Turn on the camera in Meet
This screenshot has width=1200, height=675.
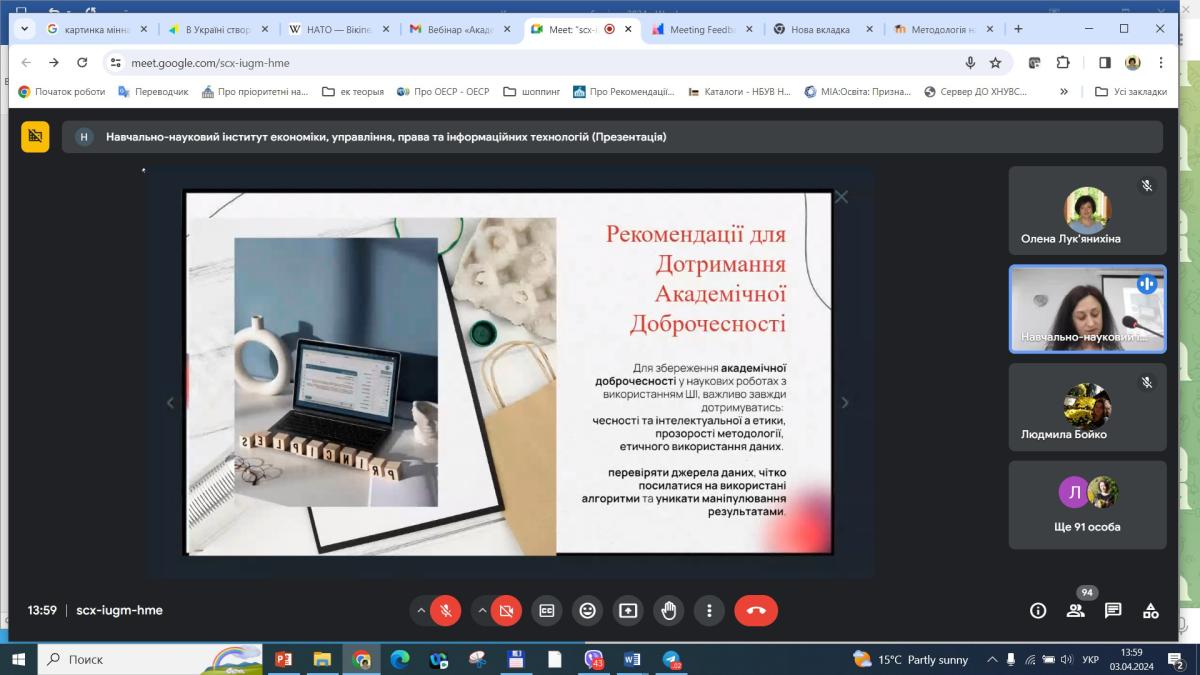pos(506,610)
